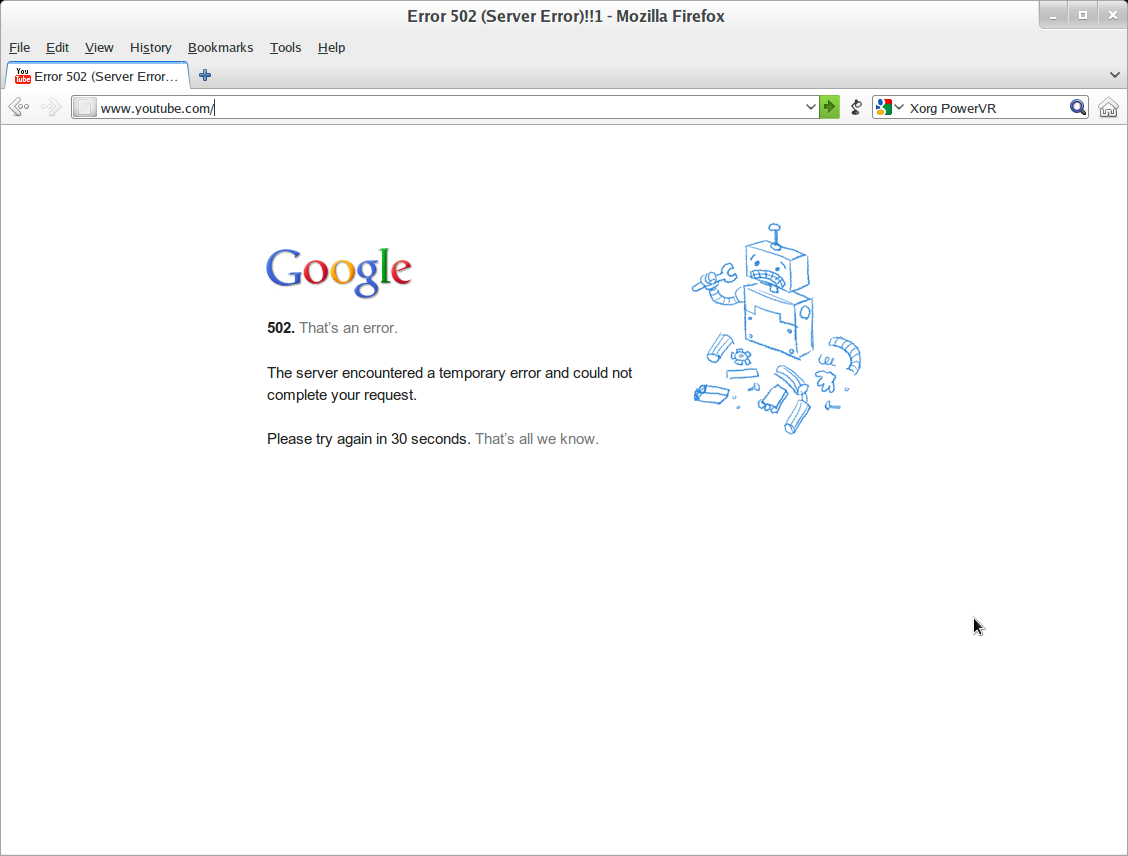Click the Back navigation arrow
Screen dimensions: 1128x856
(19, 108)
